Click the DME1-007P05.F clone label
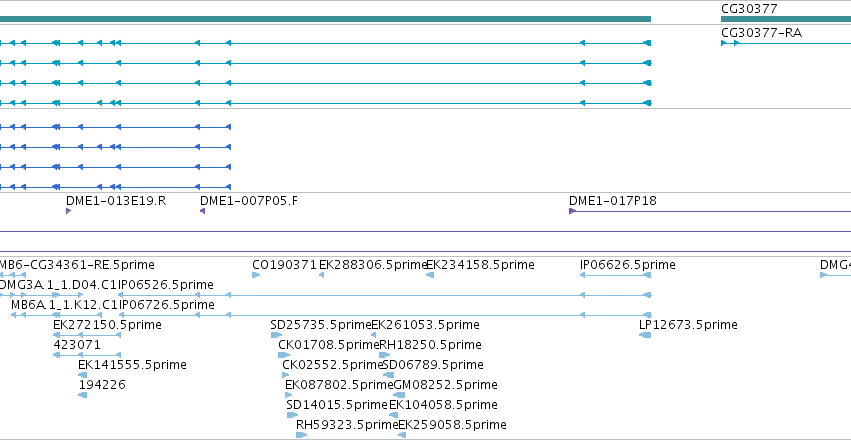The image size is (851, 440). 249,201
